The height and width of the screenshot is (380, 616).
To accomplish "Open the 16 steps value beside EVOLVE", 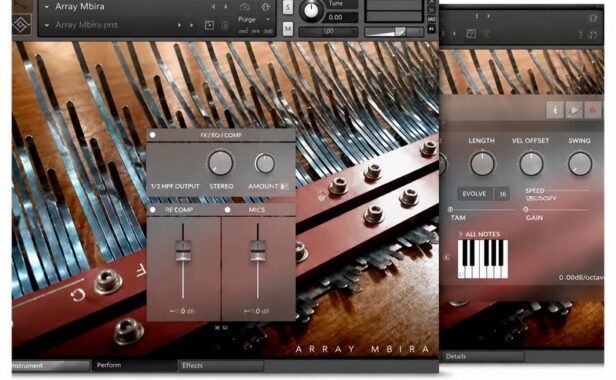I will tap(502, 194).
